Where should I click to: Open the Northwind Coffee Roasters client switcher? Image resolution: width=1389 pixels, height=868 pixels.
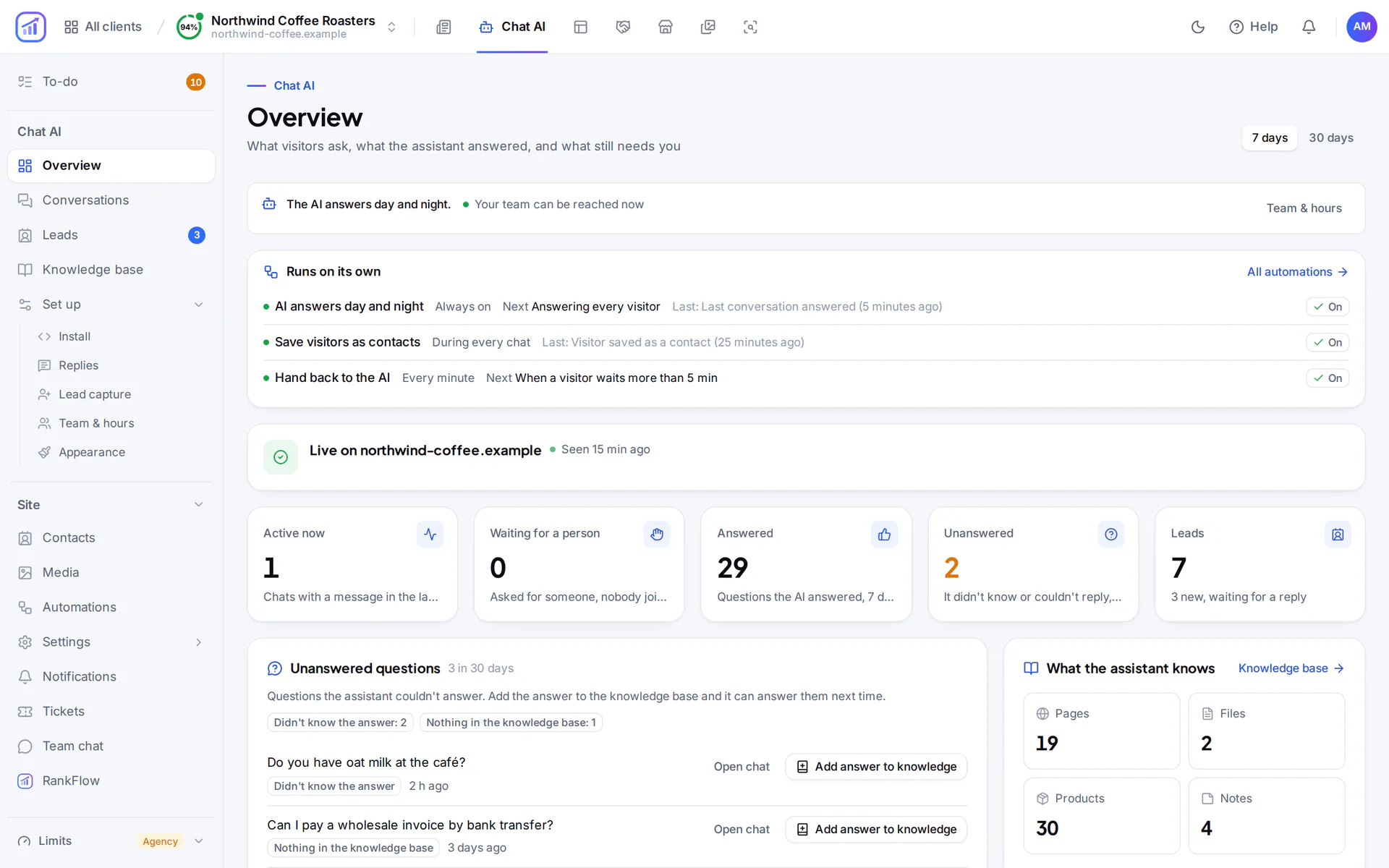click(286, 27)
